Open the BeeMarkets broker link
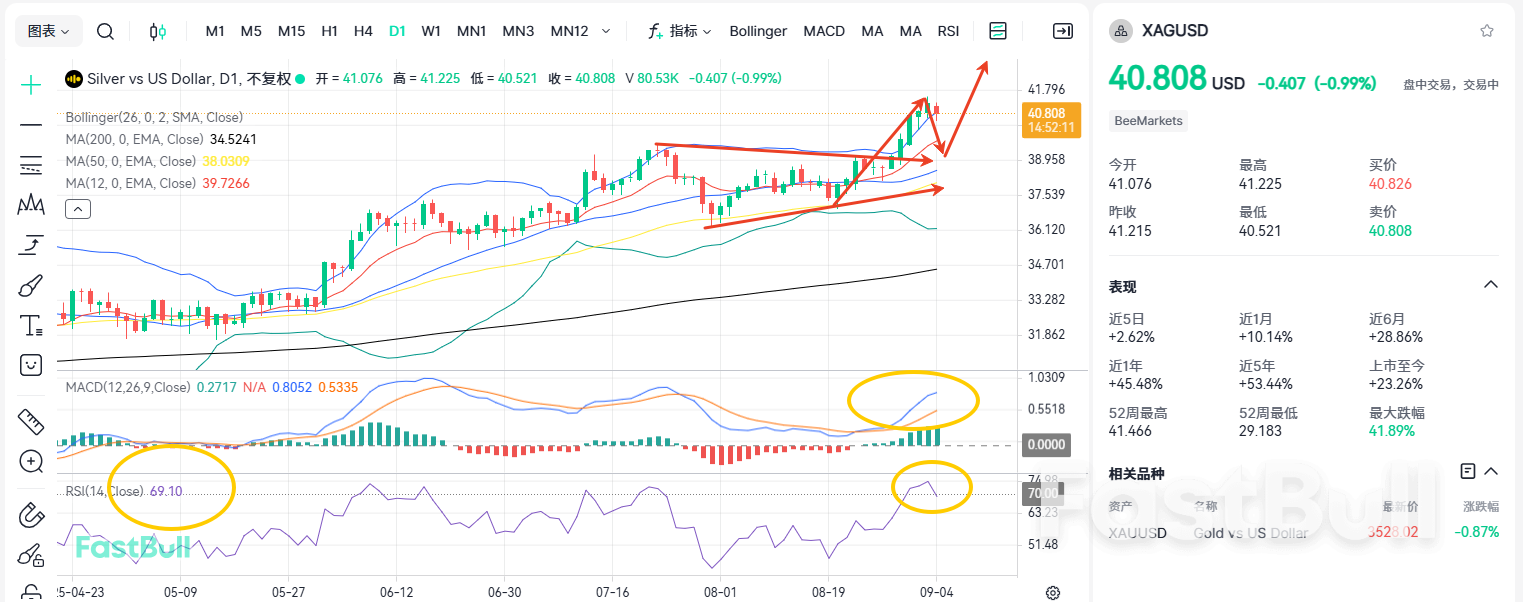1523x602 pixels. [x=1148, y=120]
